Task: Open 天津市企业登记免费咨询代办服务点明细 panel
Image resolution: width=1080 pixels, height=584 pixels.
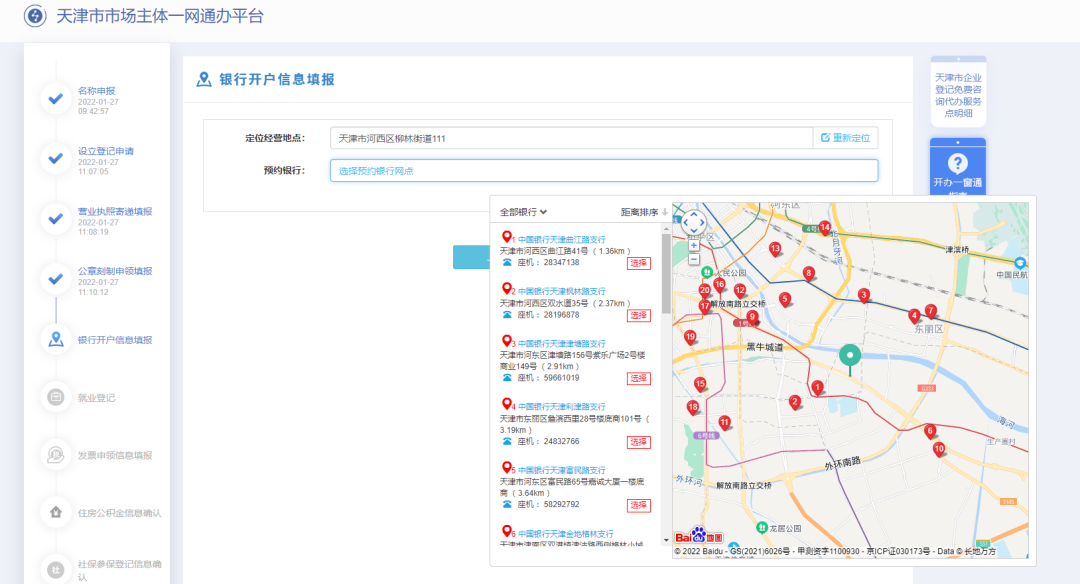Action: [958, 92]
